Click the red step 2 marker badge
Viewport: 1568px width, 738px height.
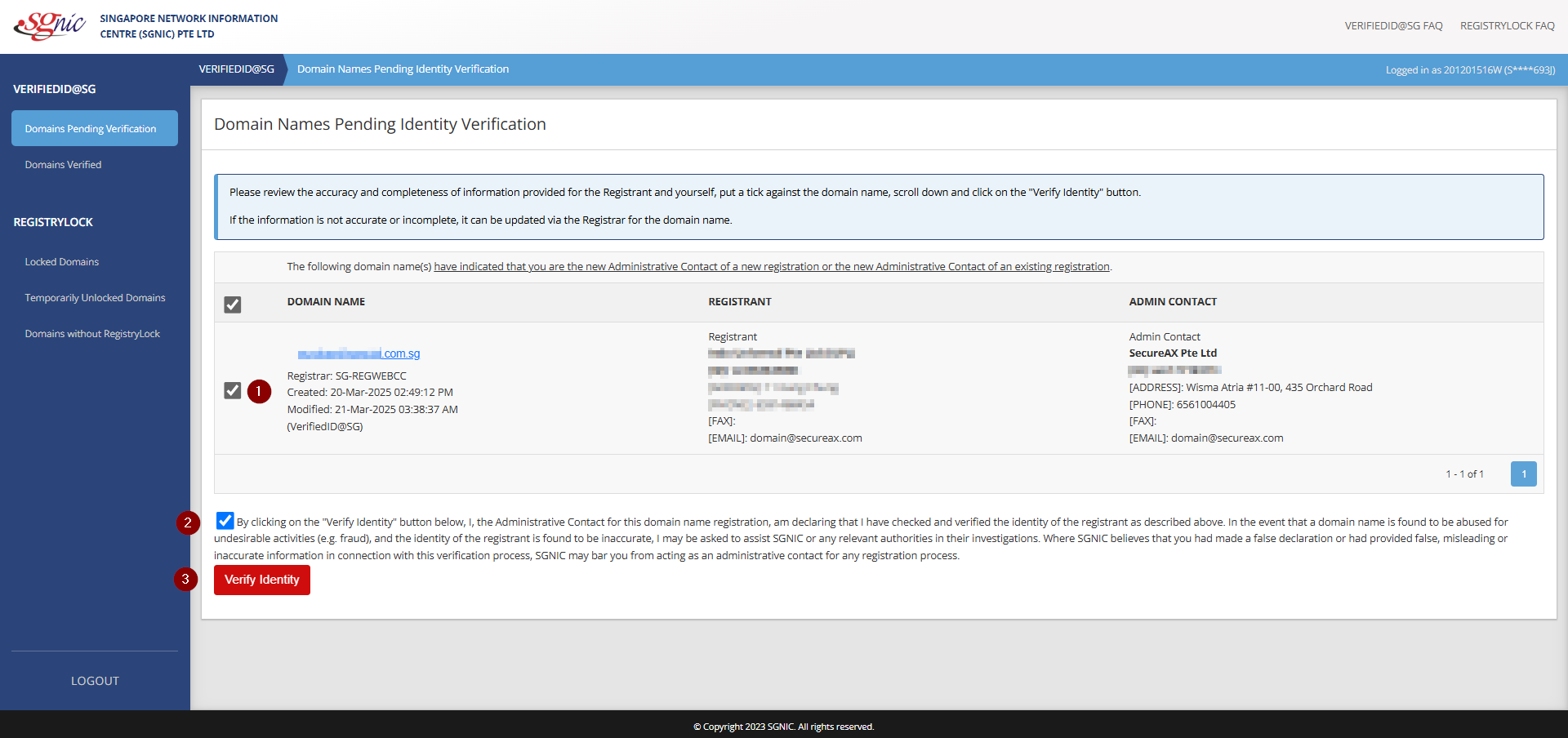pyautogui.click(x=188, y=522)
